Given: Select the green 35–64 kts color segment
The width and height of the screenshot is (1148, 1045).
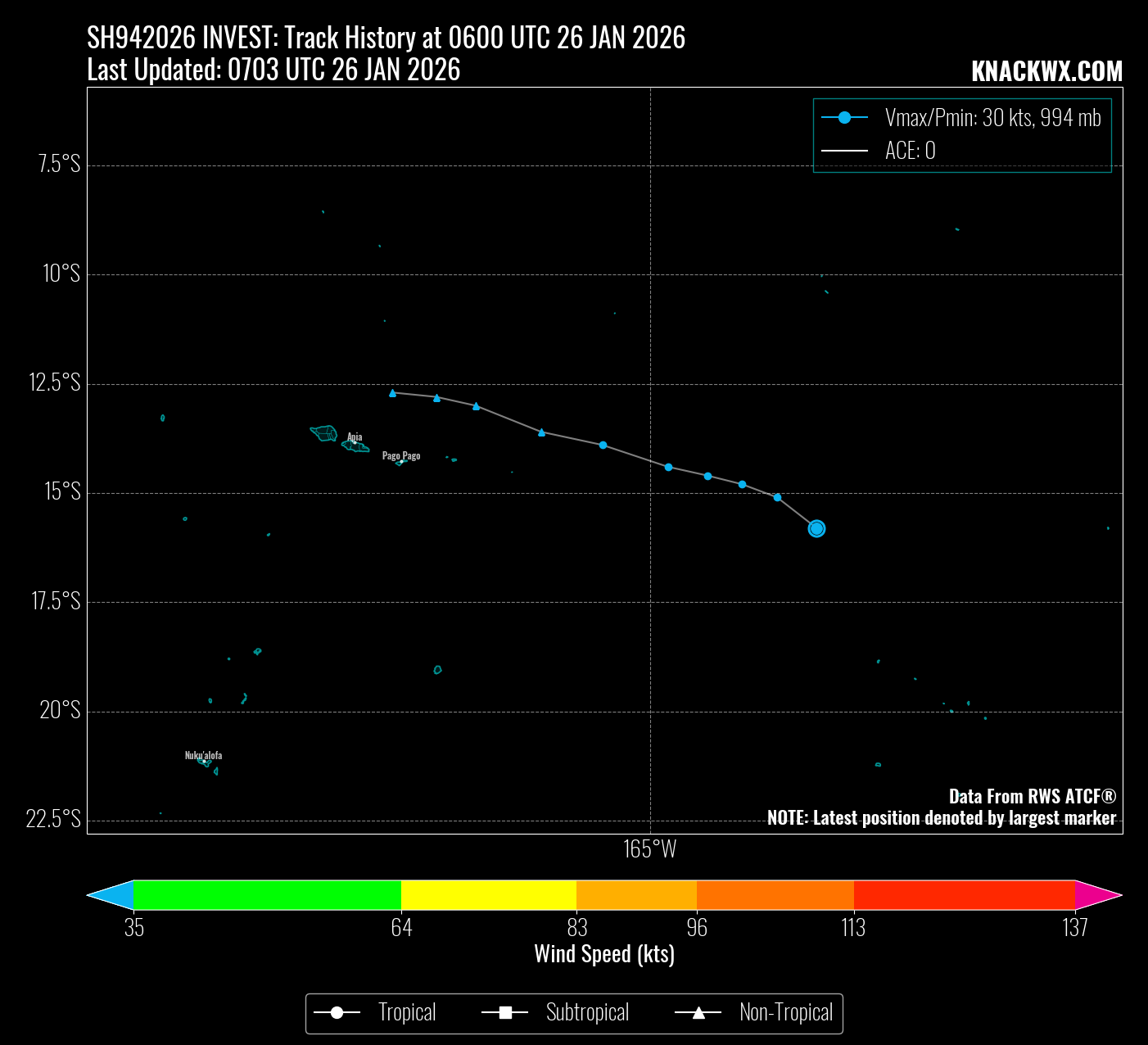Looking at the screenshot, I should 267,895.
